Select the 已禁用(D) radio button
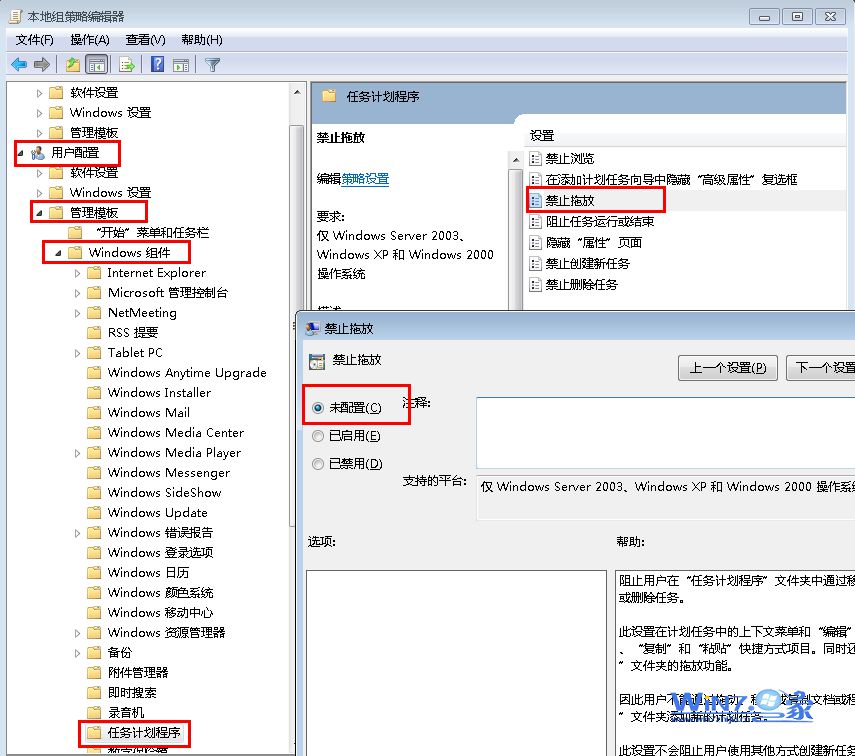The width and height of the screenshot is (855, 756). [x=318, y=464]
